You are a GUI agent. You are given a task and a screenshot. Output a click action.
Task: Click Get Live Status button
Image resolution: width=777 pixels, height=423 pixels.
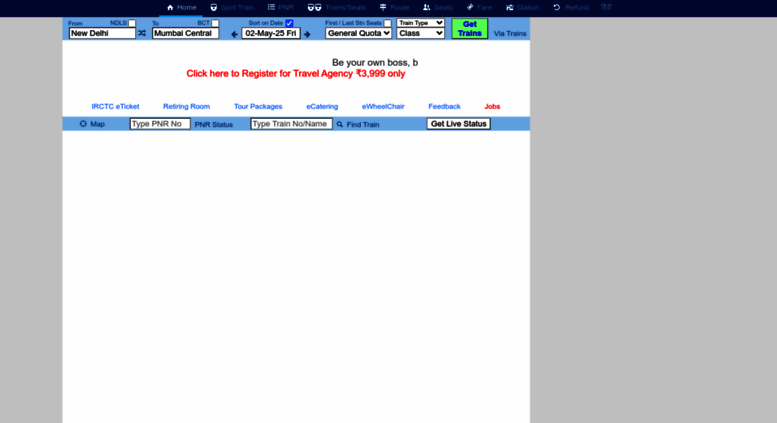pos(458,124)
